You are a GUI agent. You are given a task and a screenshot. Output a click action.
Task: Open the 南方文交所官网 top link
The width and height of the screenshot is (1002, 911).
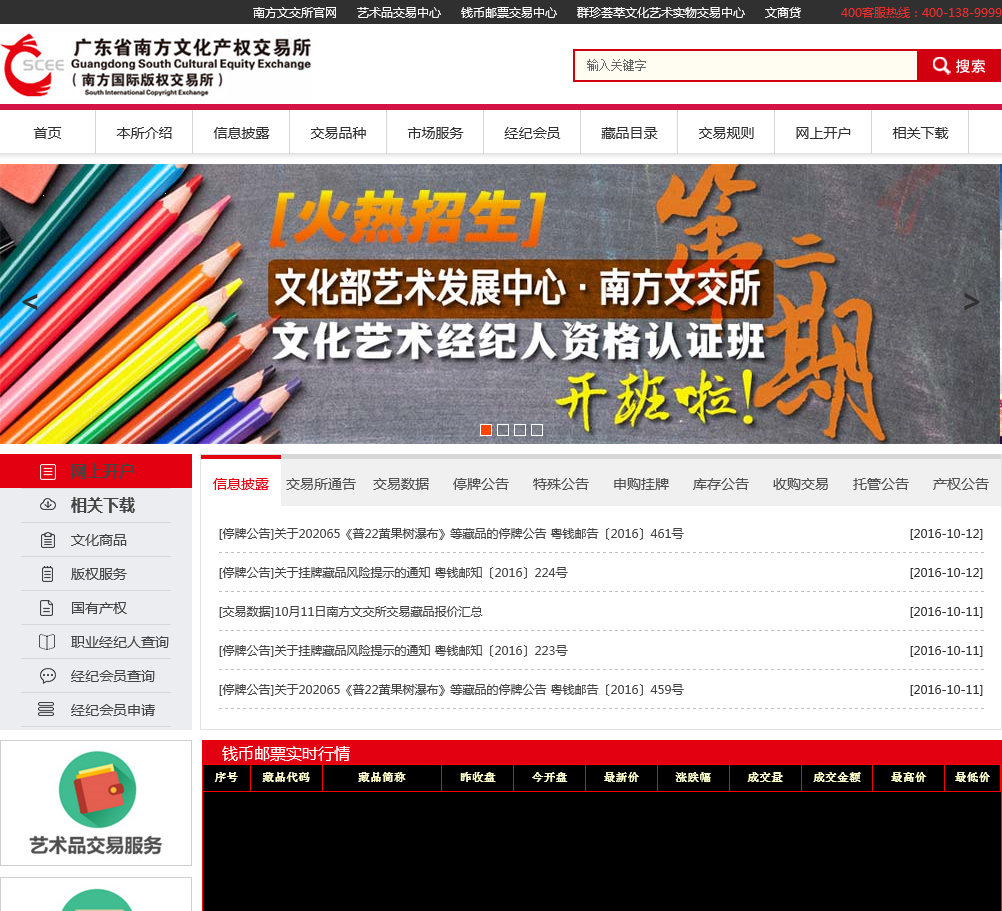pyautogui.click(x=295, y=12)
